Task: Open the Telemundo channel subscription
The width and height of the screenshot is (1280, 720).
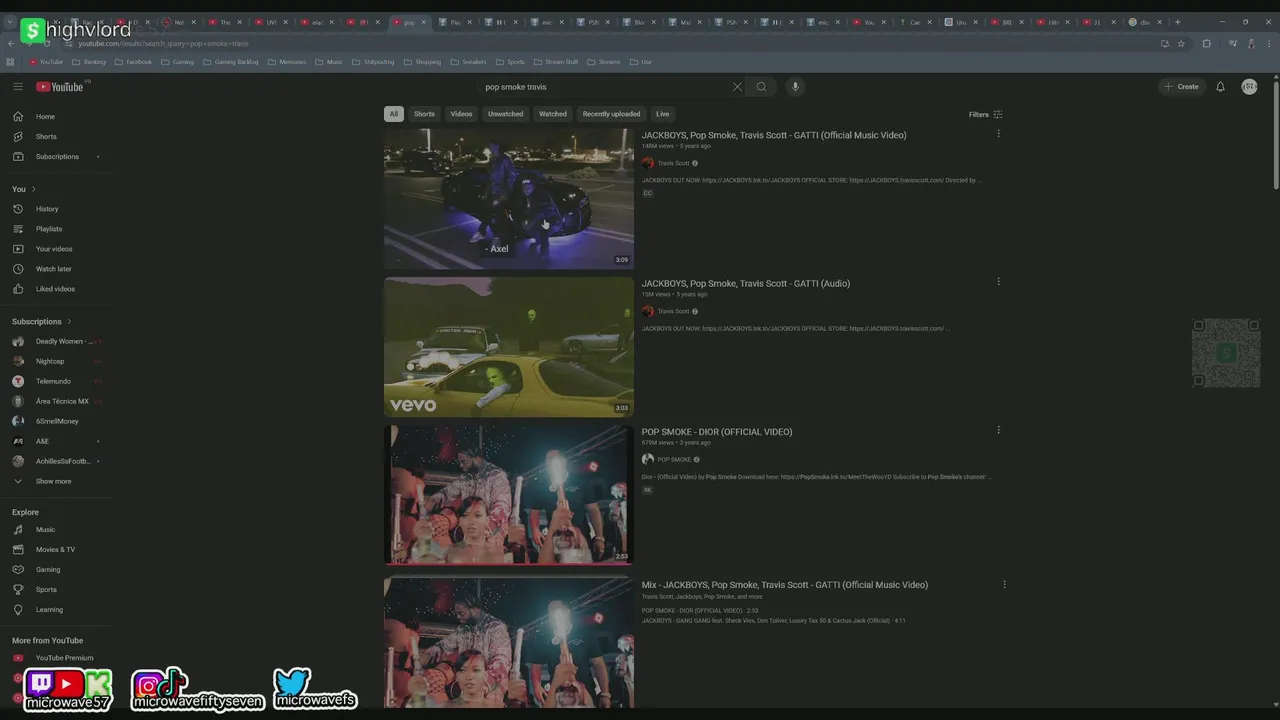Action: click(x=57, y=381)
